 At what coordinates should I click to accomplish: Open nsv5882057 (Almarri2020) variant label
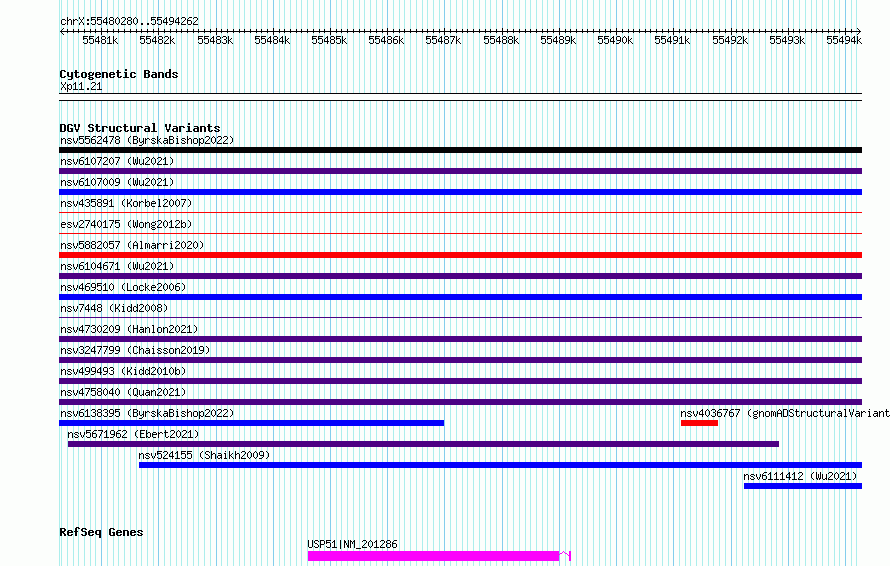click(x=132, y=245)
